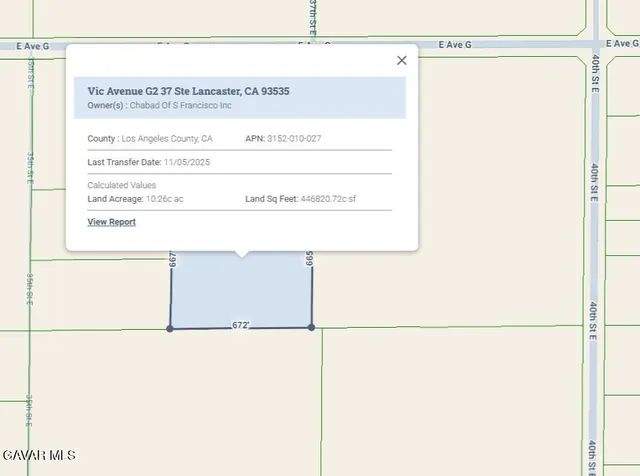Click the Vic Avenue G2 address title

point(188,90)
